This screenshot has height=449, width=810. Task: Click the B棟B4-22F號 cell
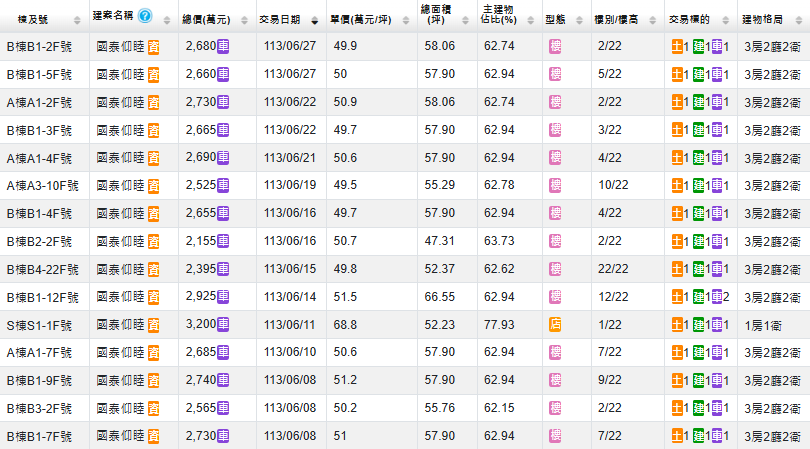click(42, 270)
